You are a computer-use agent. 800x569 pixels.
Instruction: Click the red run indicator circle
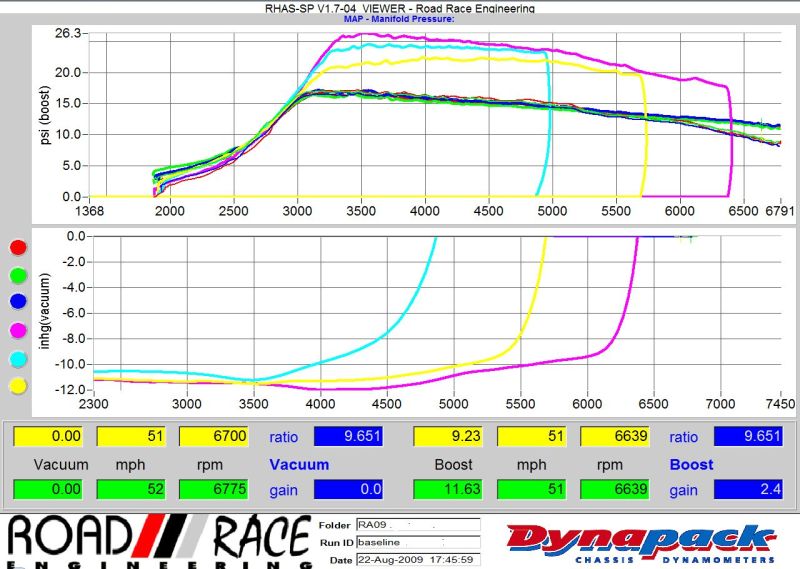click(16, 246)
